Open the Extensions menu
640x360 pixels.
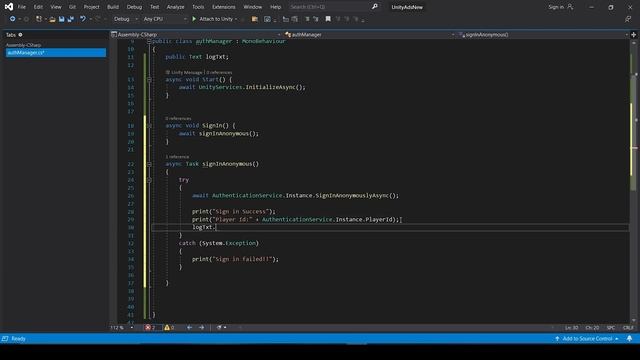tap(224, 7)
